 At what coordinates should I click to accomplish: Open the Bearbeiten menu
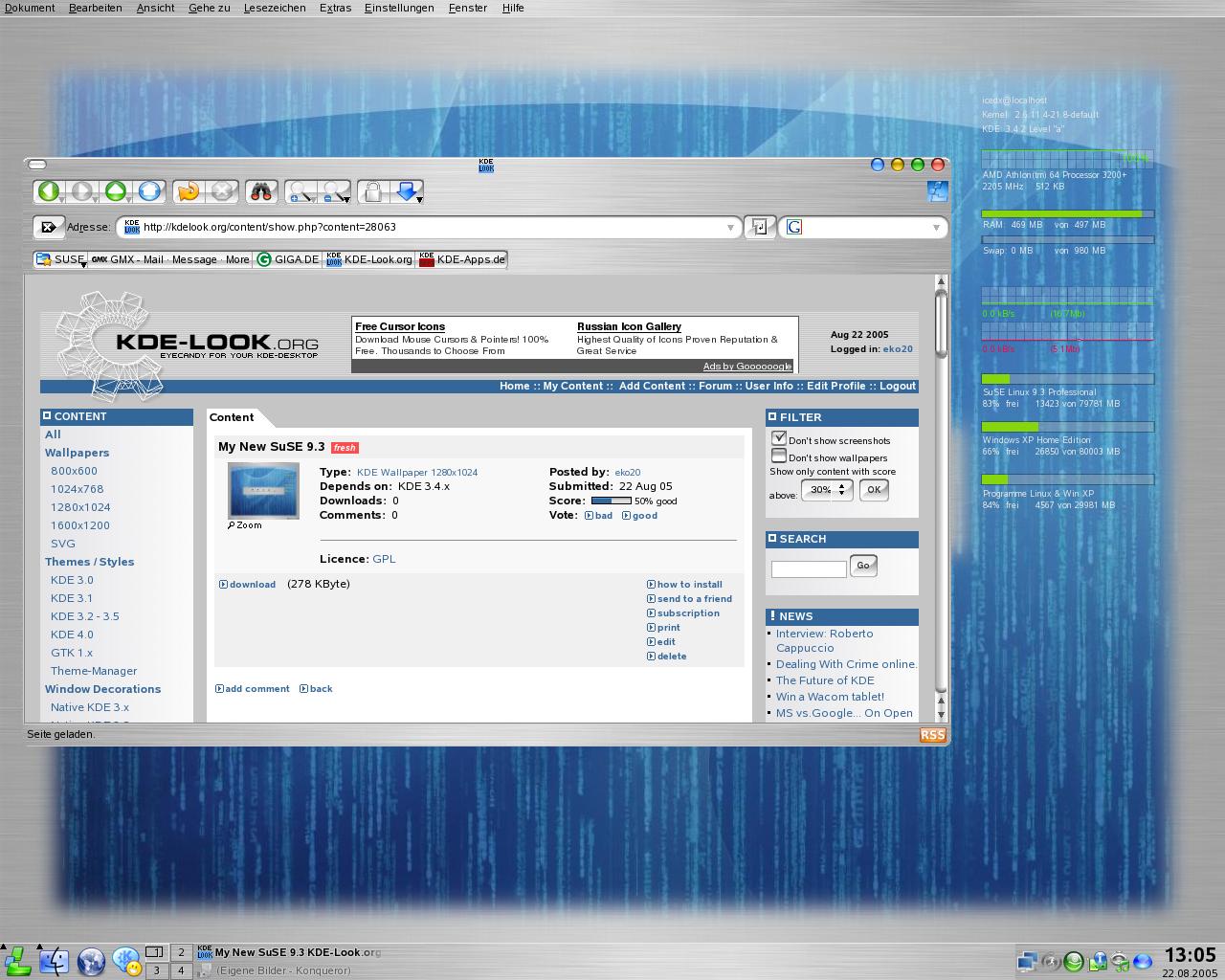95,8
